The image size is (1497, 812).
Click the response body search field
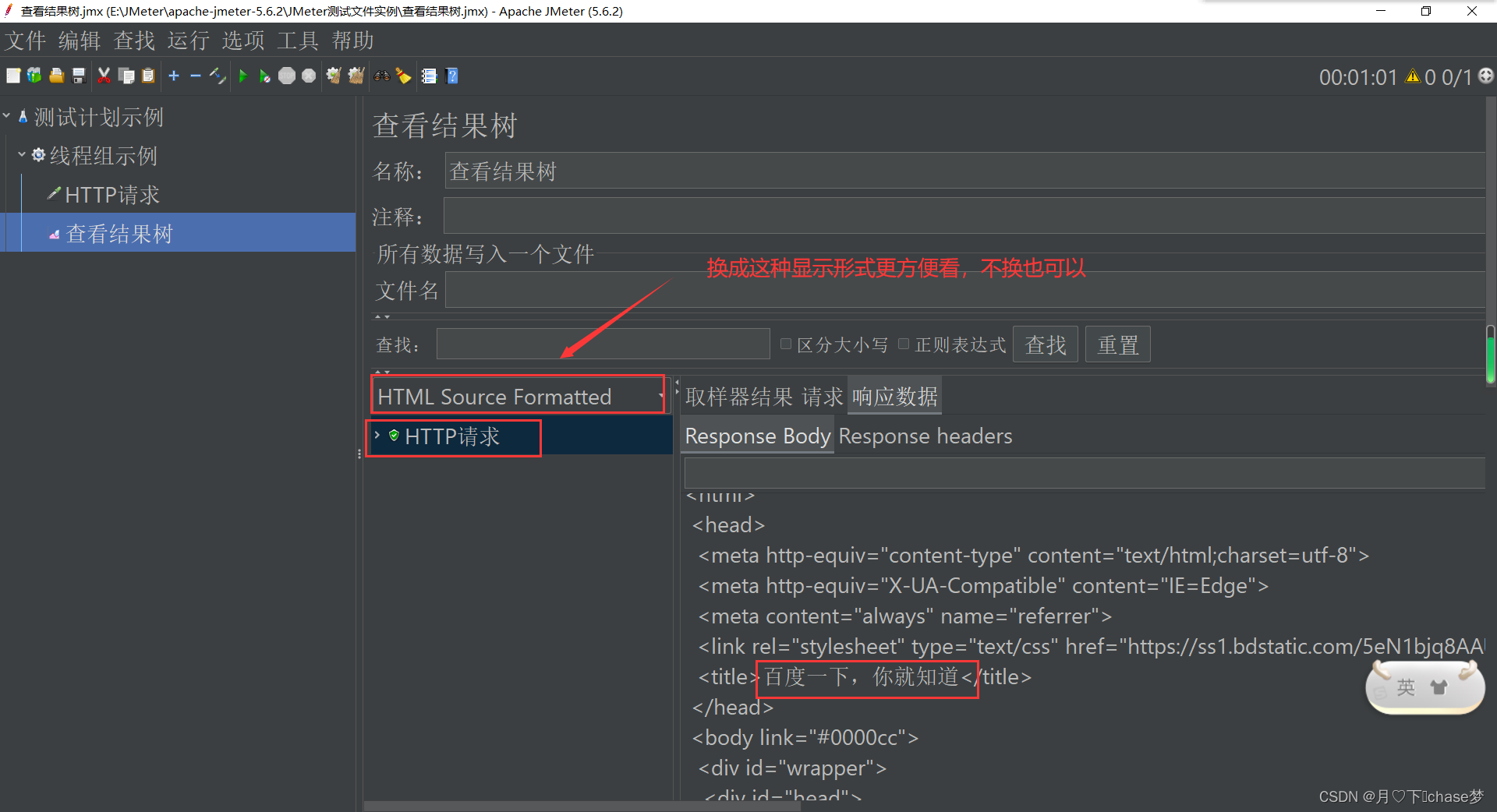point(1085,473)
